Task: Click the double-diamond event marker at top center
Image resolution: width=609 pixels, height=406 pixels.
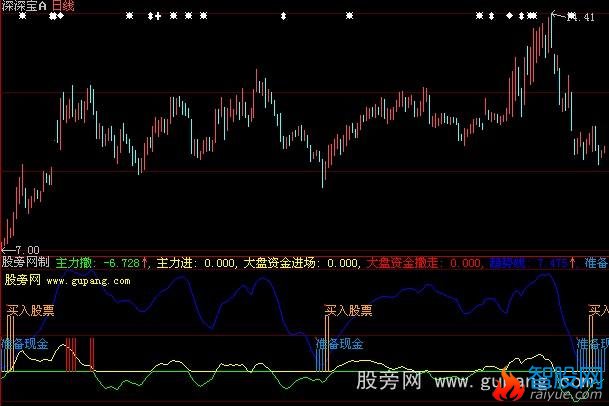Action: 283,17
